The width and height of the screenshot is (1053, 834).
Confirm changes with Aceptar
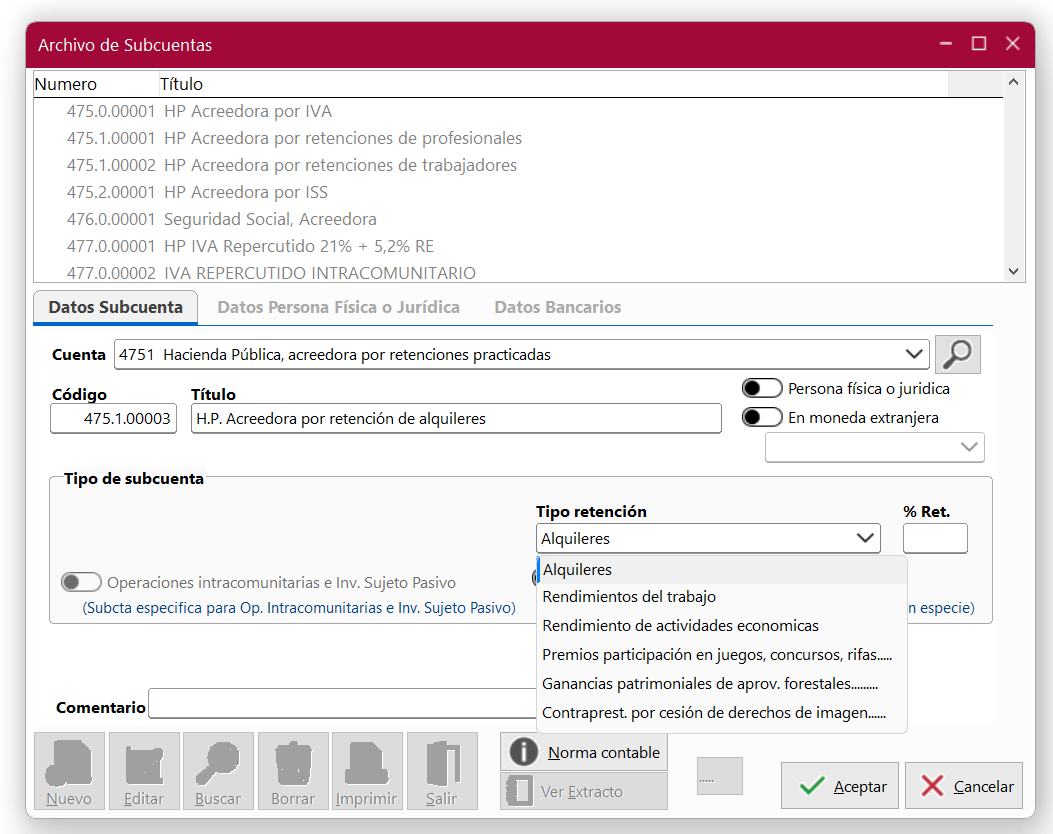pos(840,786)
